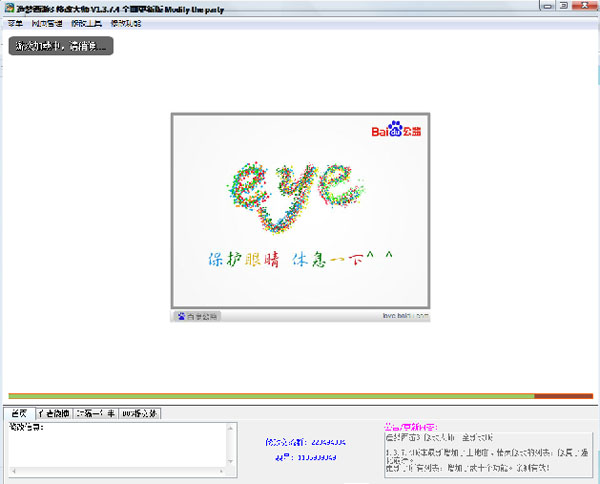Open the first menu in the menu bar
The height and width of the screenshot is (484, 600).
(15, 23)
